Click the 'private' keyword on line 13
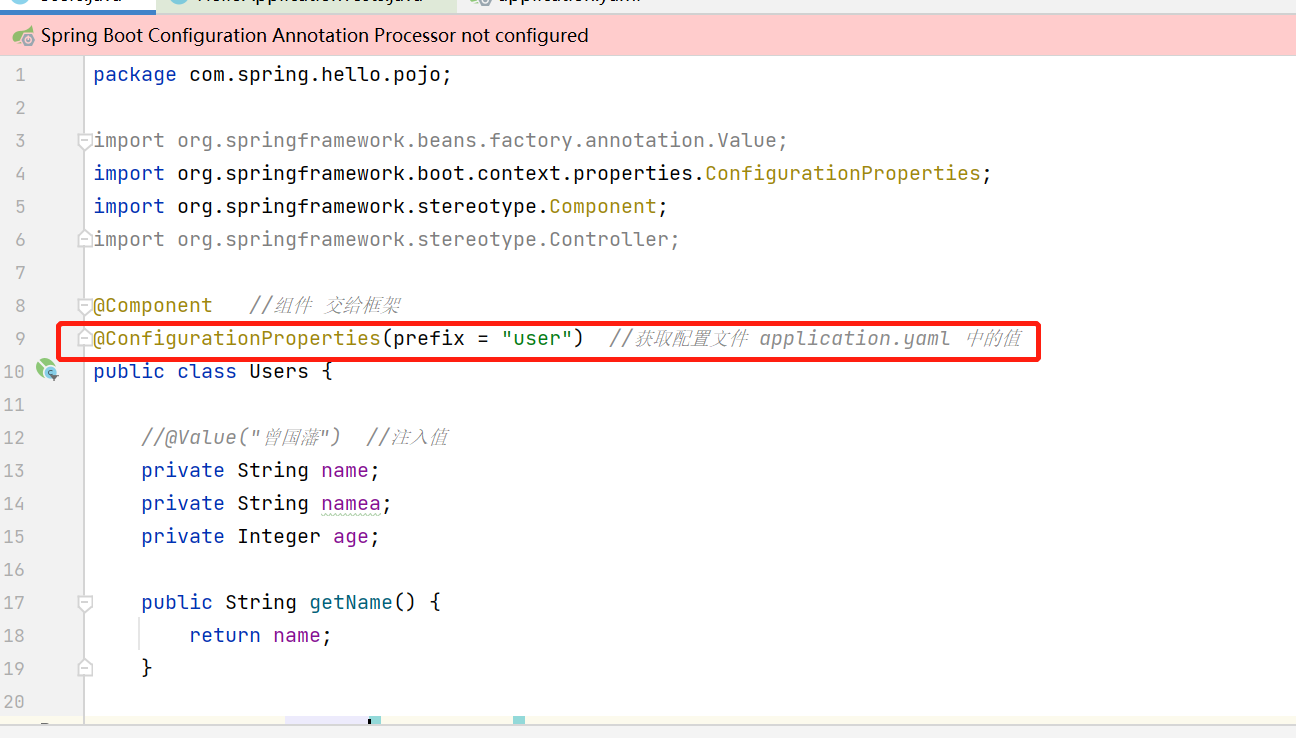Screen dimensions: 1296x738 pos(183,470)
